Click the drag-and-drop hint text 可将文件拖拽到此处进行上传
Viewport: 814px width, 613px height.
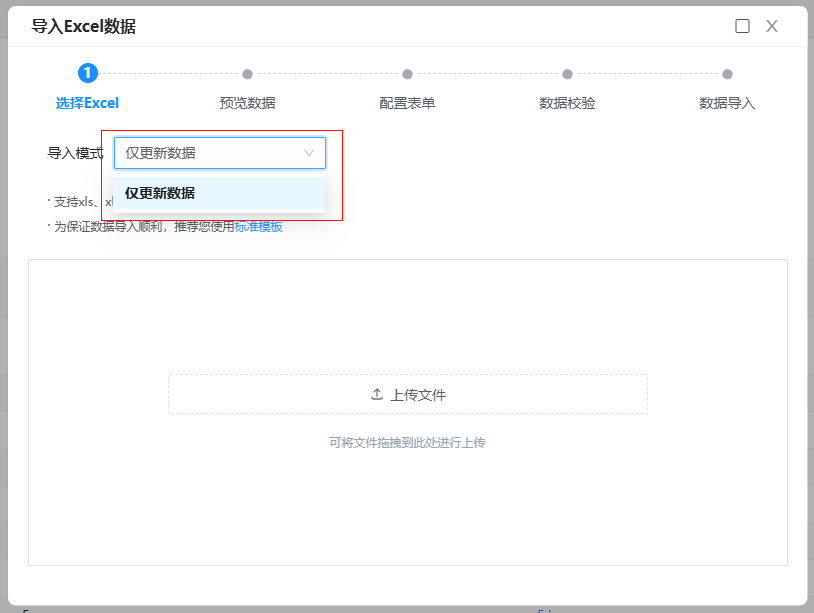(407, 442)
